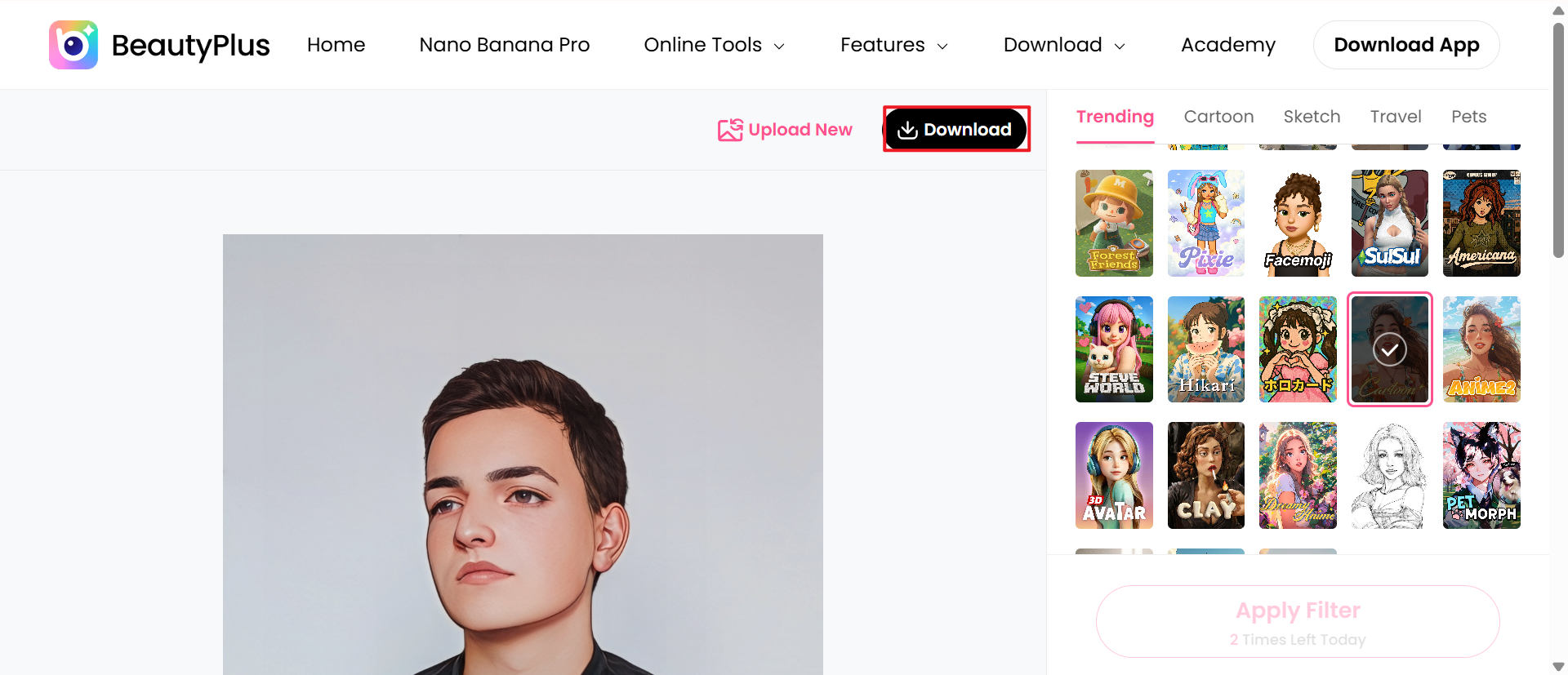
Task: Go to the Academy page
Action: click(x=1227, y=45)
